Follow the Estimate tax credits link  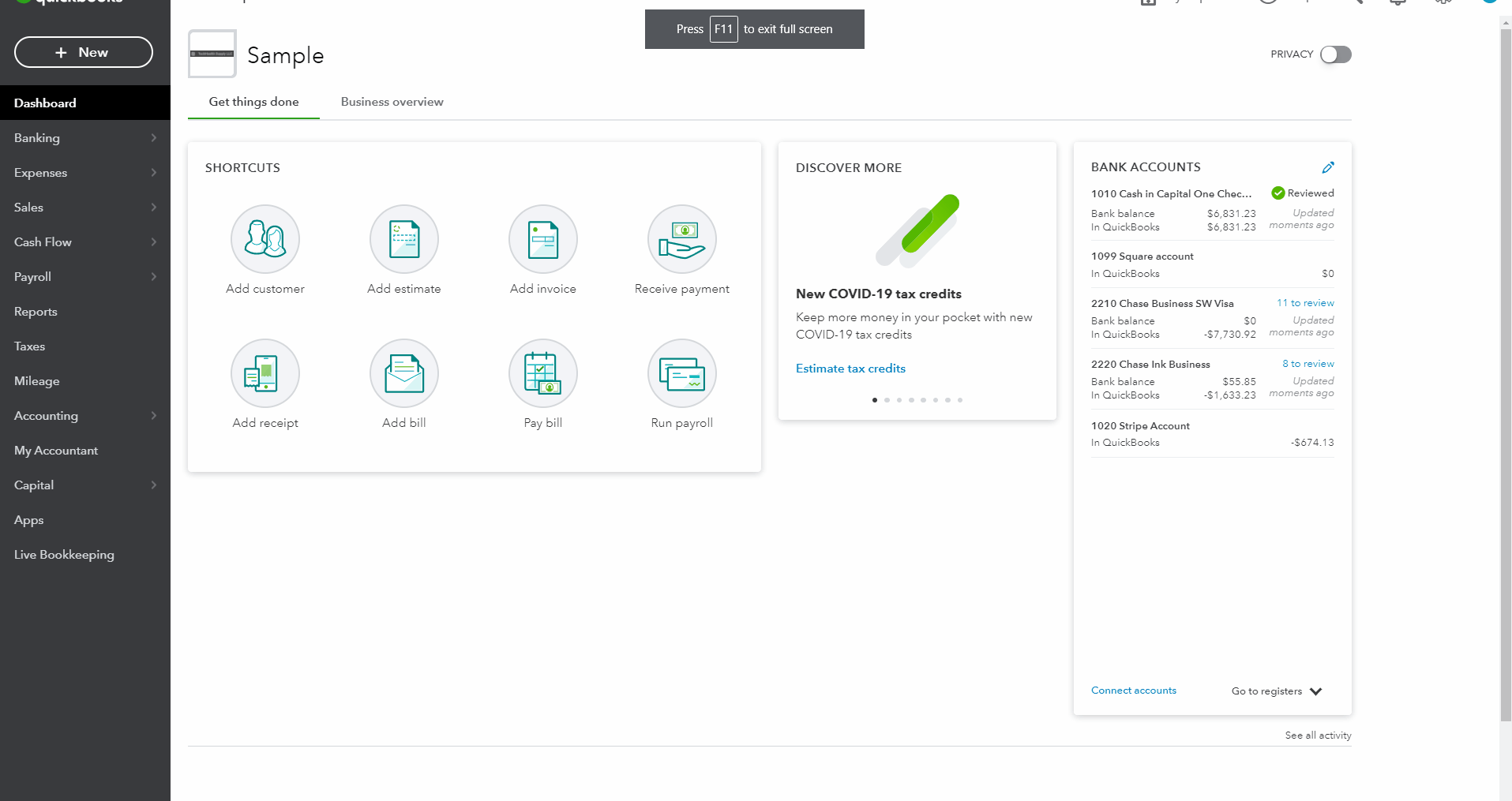coord(850,369)
